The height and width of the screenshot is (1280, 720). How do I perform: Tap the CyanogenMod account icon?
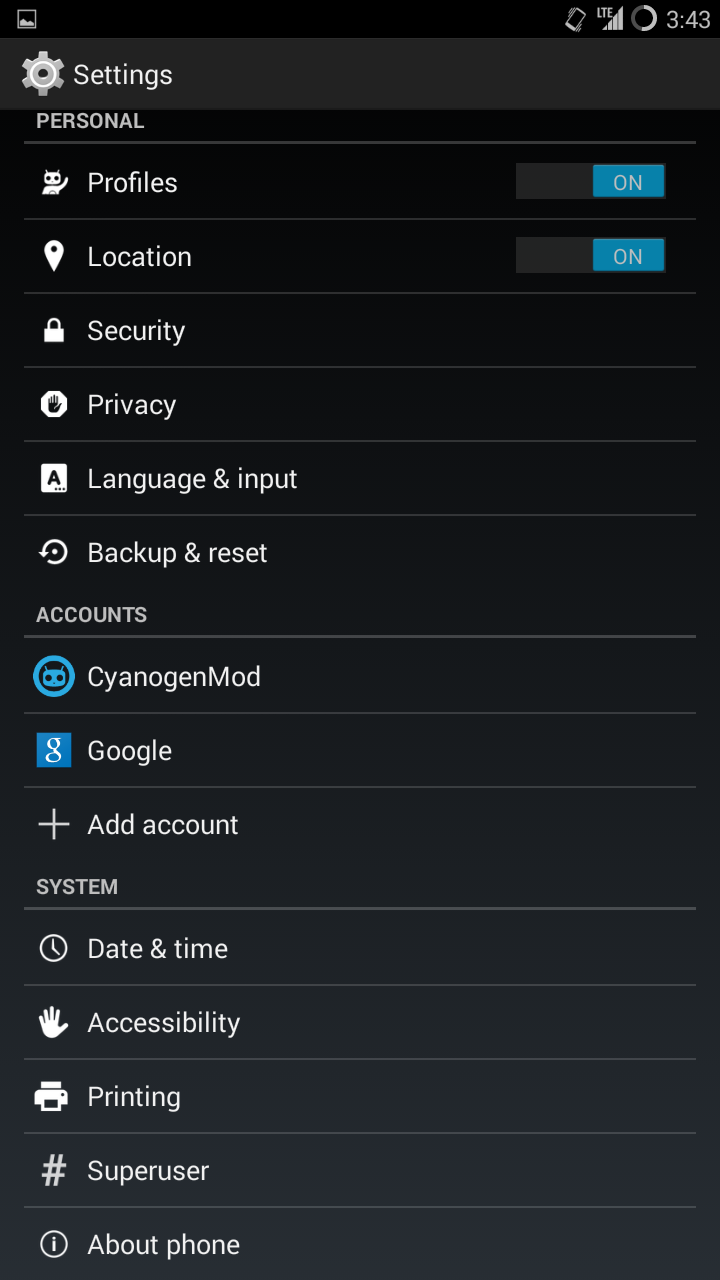click(54, 676)
